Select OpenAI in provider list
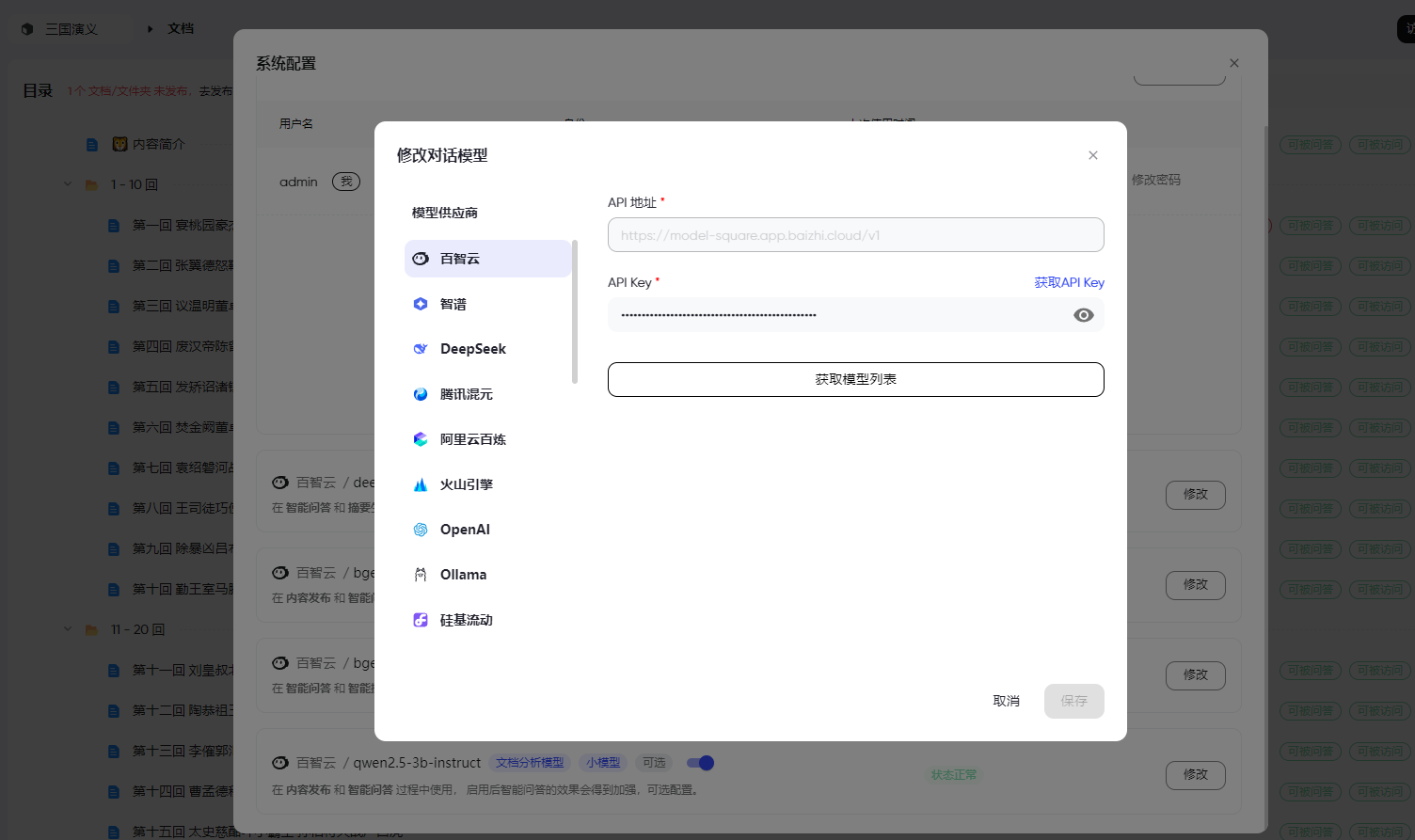 point(487,530)
